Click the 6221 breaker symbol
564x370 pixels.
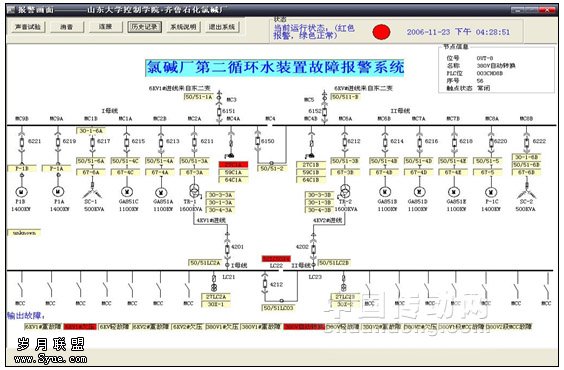22,142
